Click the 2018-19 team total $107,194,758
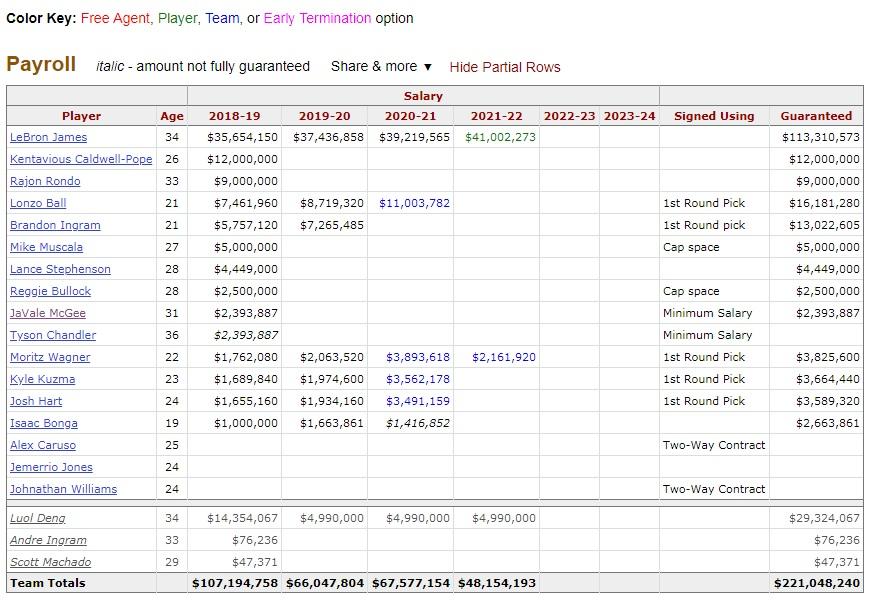 click(x=235, y=583)
